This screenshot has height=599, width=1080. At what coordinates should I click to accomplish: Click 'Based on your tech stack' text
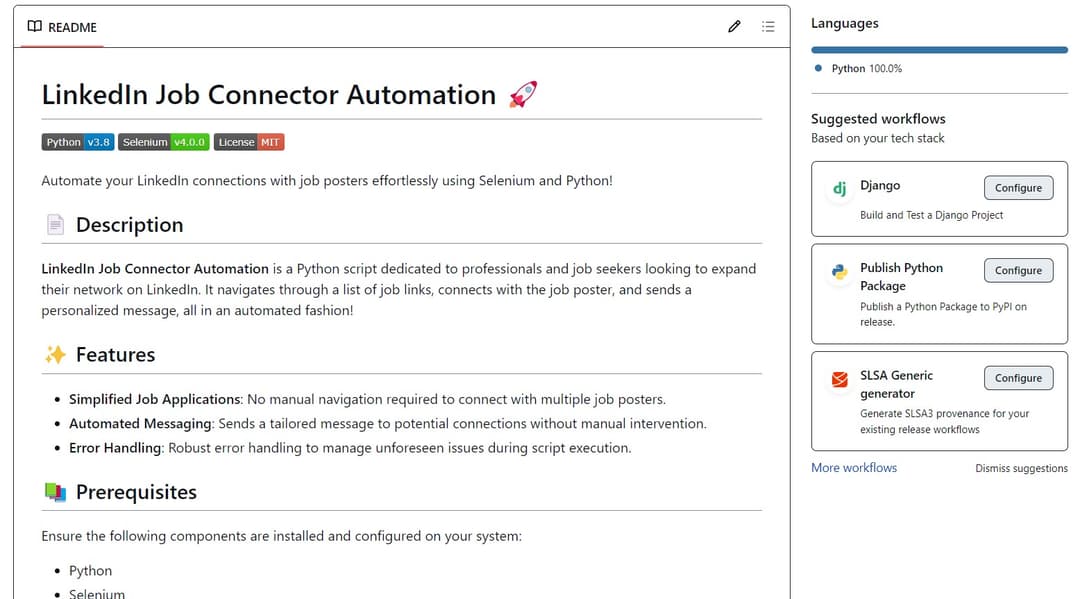(x=878, y=138)
